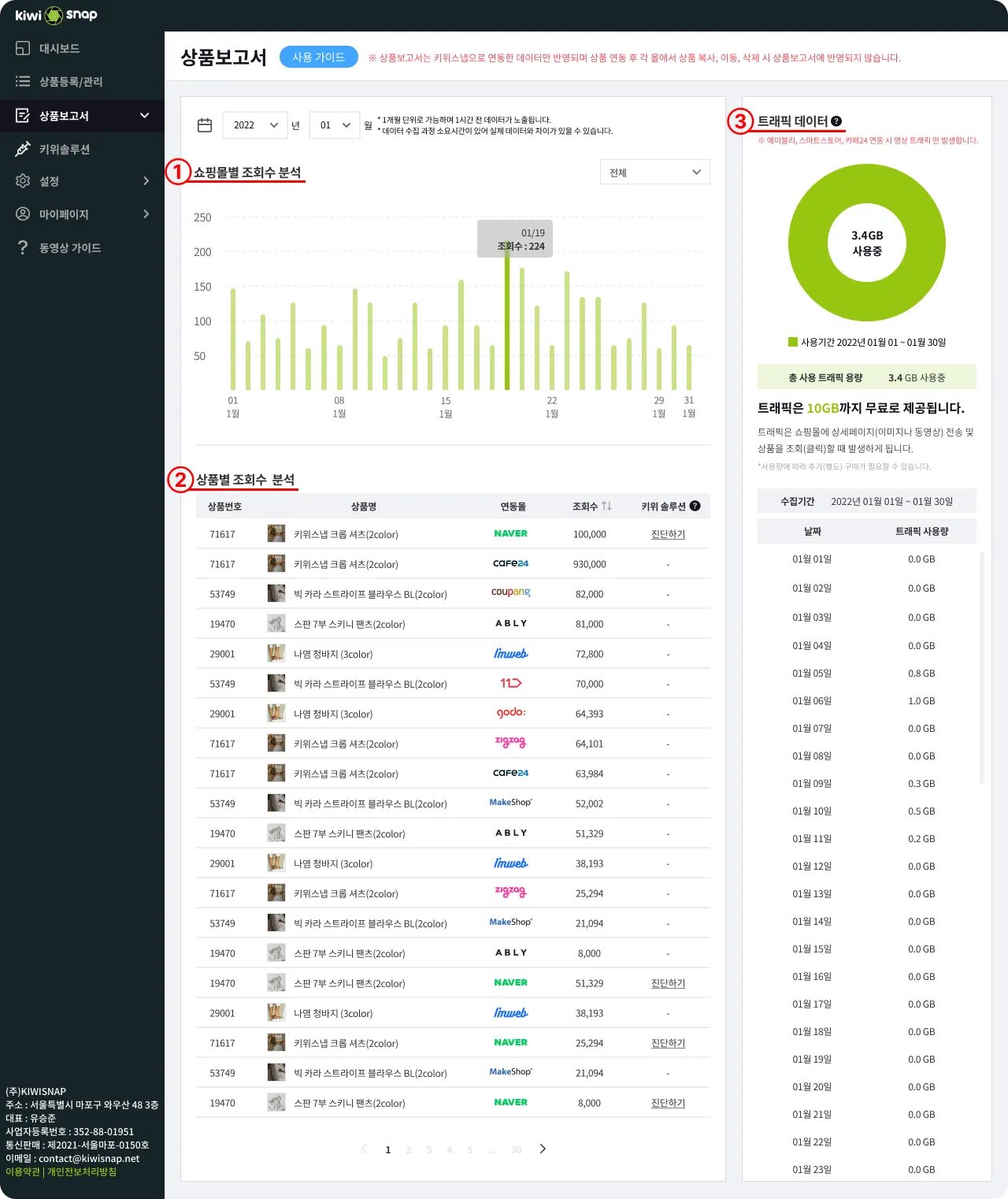Click the Kiwi Snap logo
The image size is (1008, 1199).
coord(57,15)
